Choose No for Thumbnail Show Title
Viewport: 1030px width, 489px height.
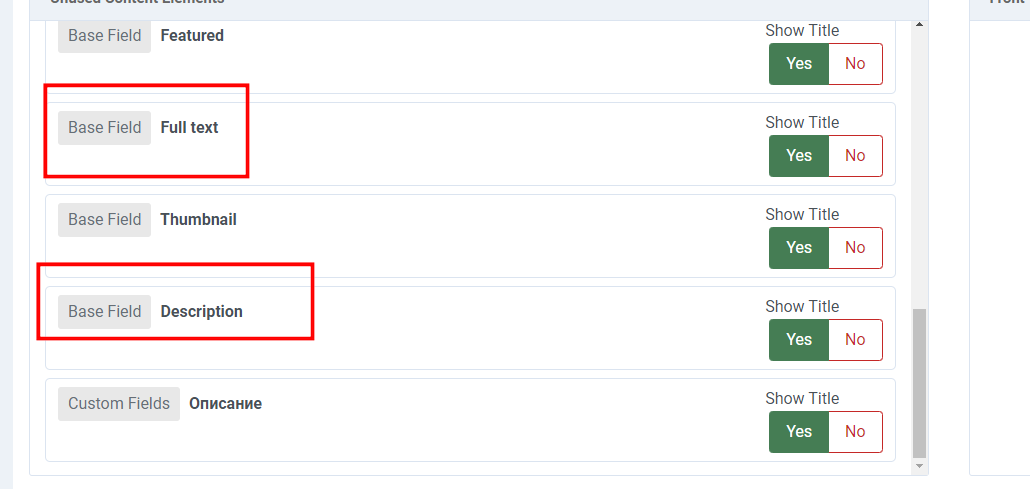coord(855,248)
